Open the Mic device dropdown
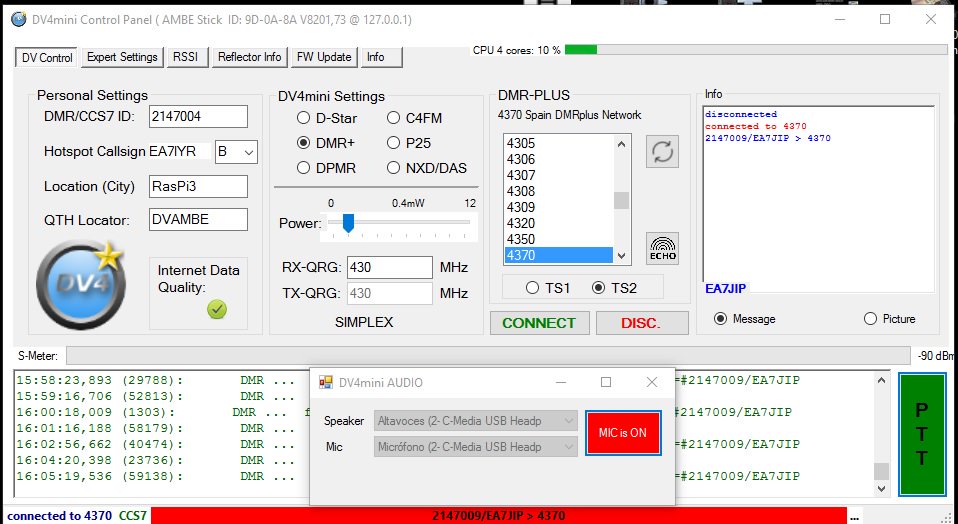 tap(475, 447)
